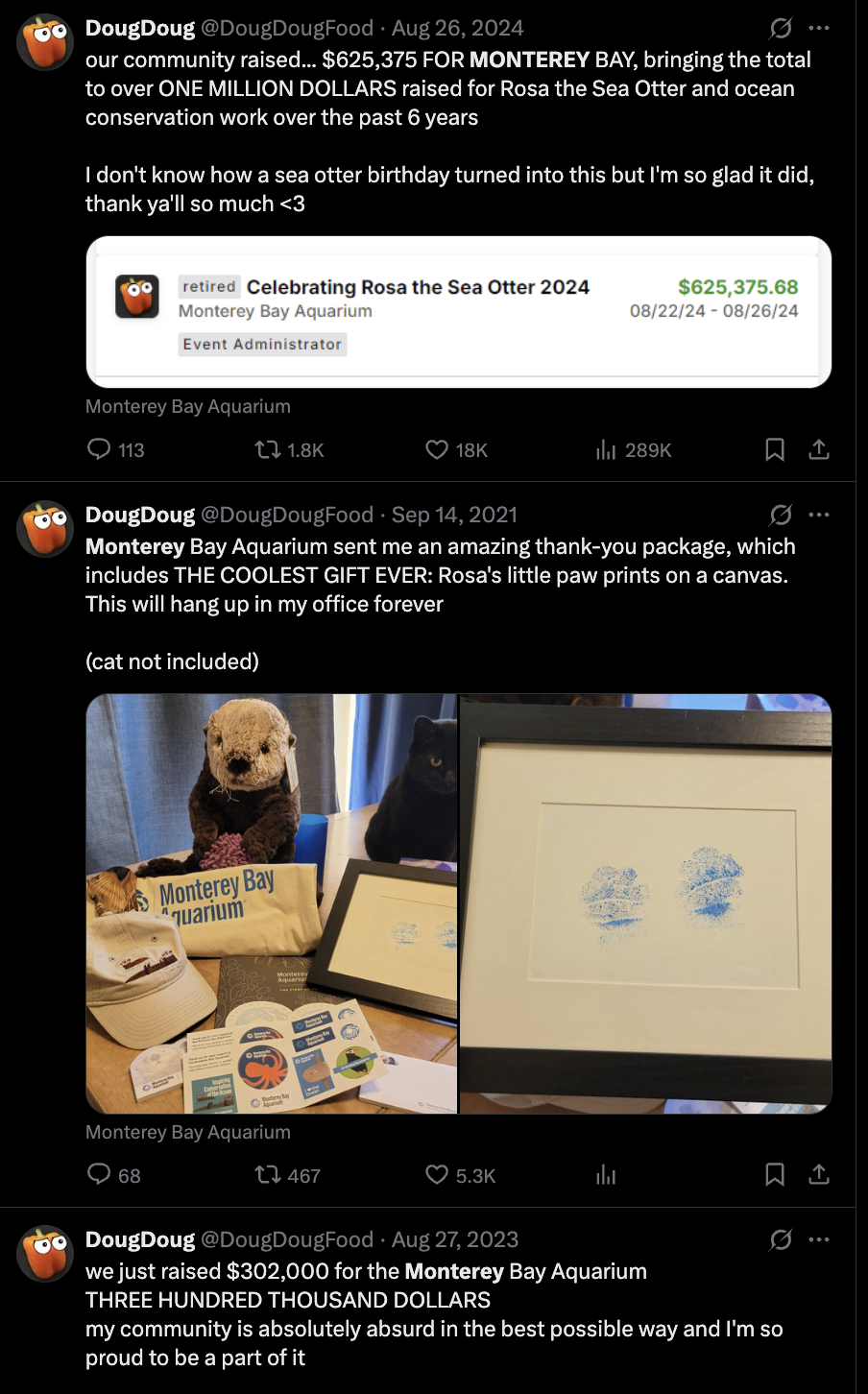
Task: Open the Sep 14, 2021 timestamp link
Action: [454, 515]
